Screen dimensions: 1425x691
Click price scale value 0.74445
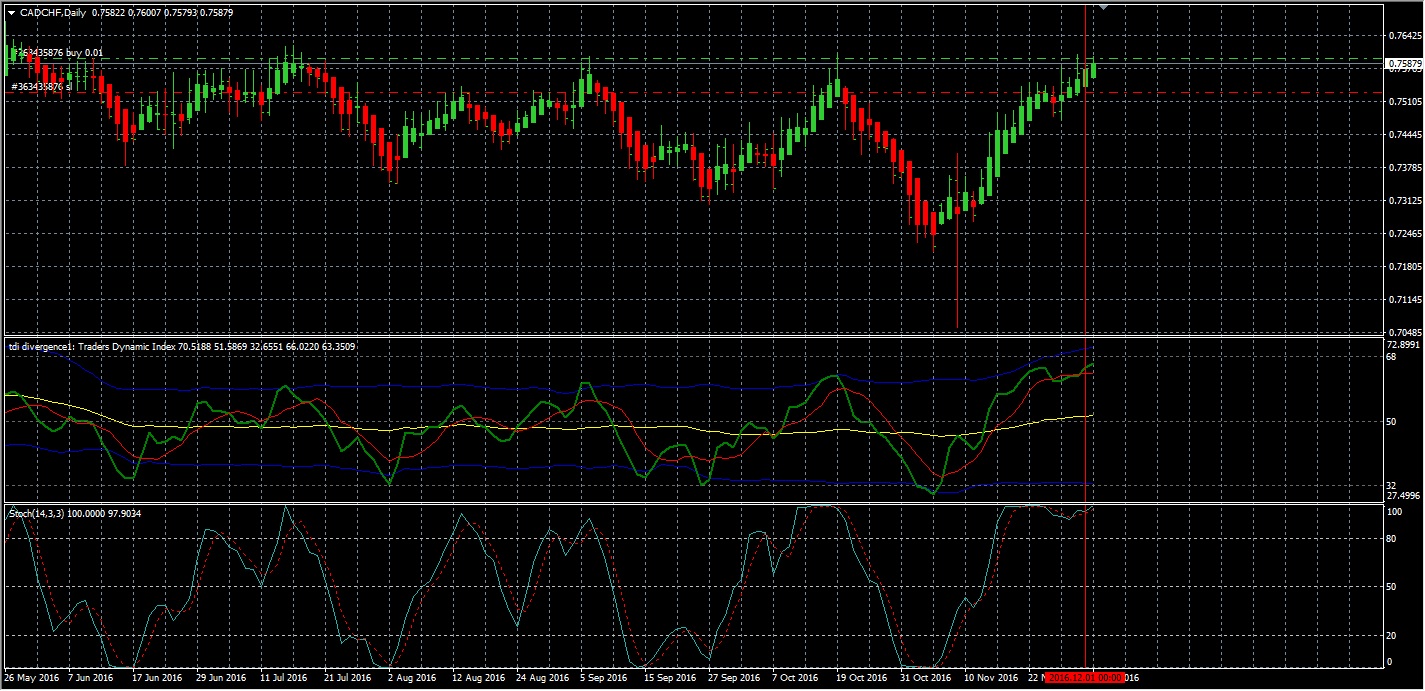tap(1405, 134)
